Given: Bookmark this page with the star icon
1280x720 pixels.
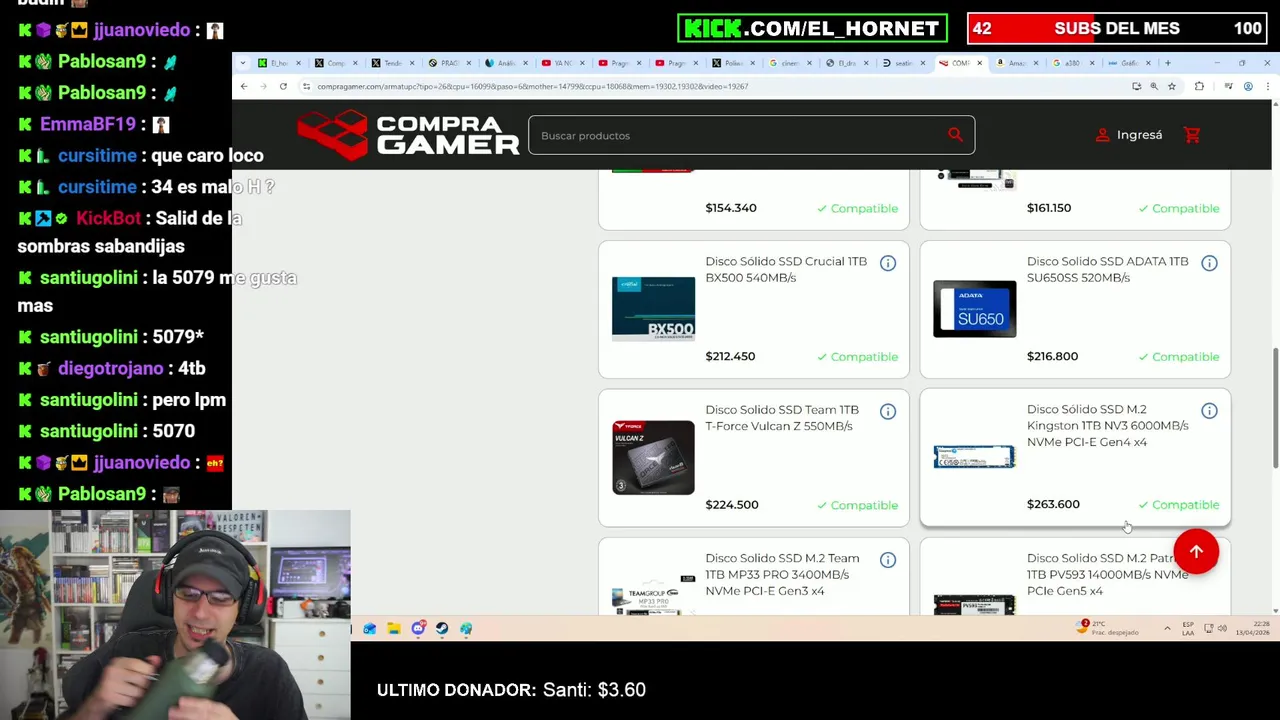Looking at the screenshot, I should point(1171,86).
